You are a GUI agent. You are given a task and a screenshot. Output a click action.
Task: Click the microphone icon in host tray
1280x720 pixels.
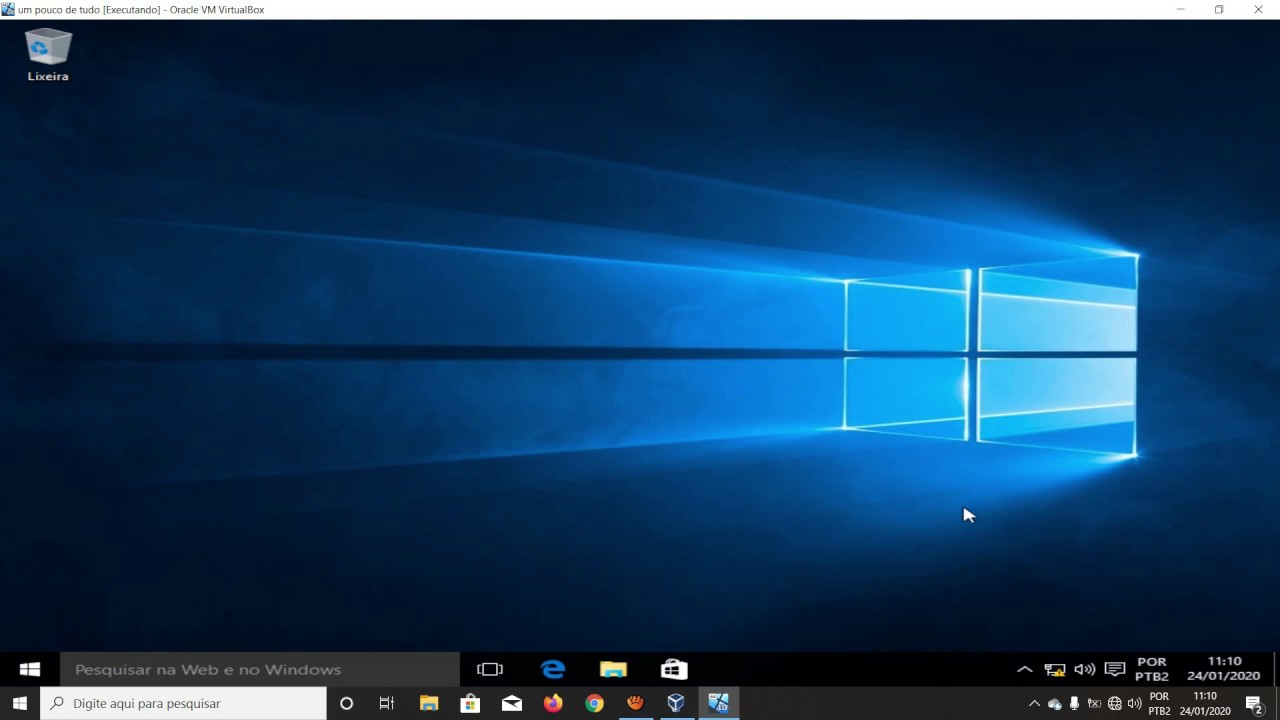(1074, 703)
